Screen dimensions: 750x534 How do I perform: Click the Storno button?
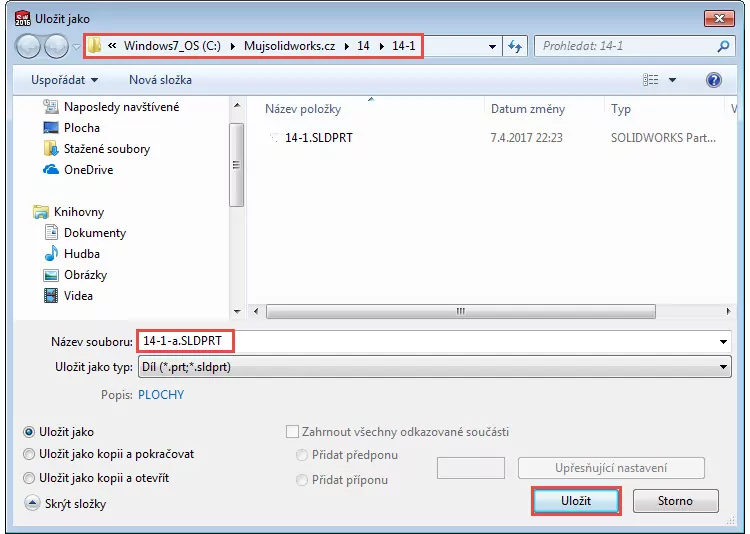(675, 501)
